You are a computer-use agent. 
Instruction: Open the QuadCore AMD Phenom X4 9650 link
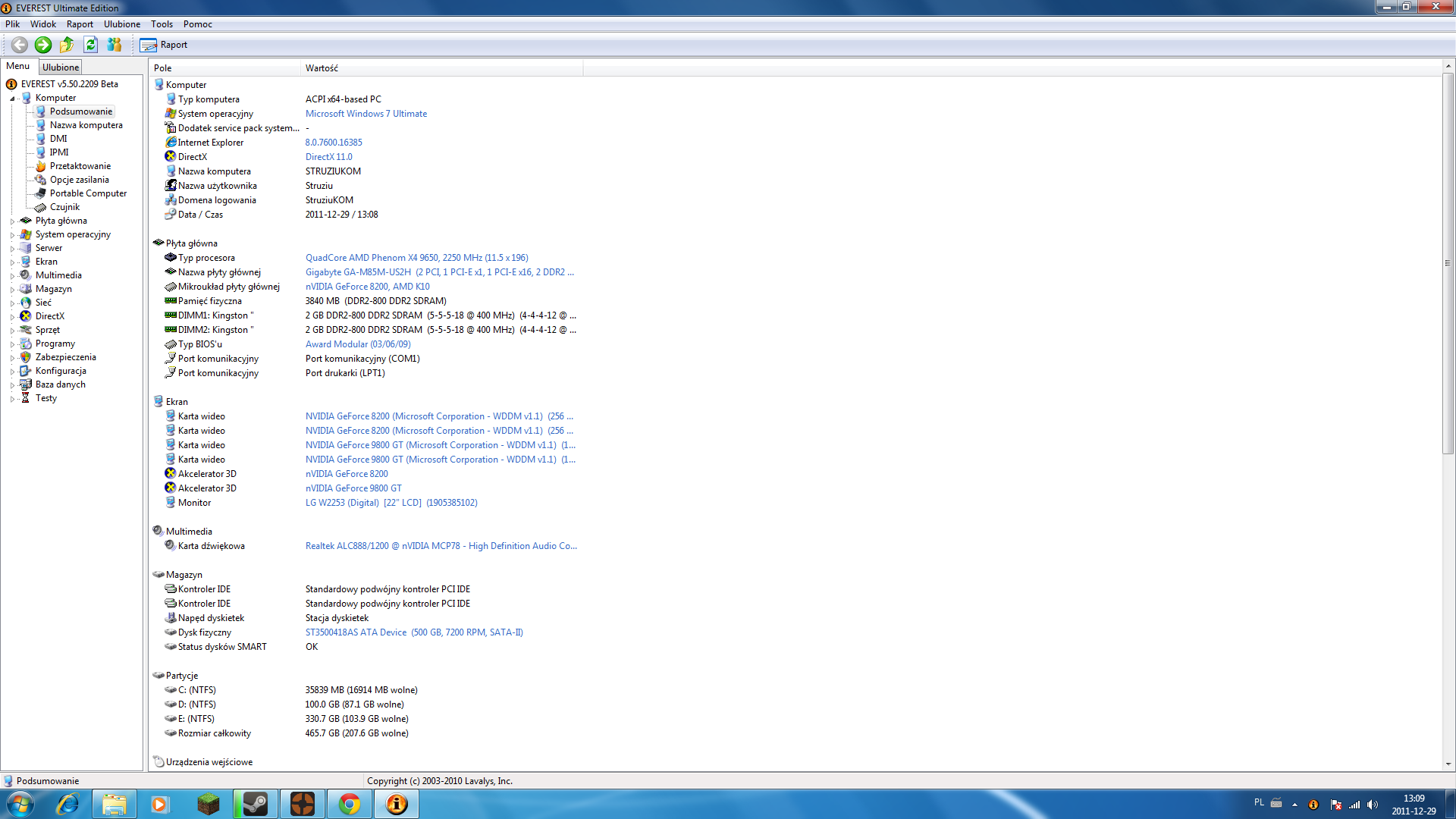pos(417,258)
